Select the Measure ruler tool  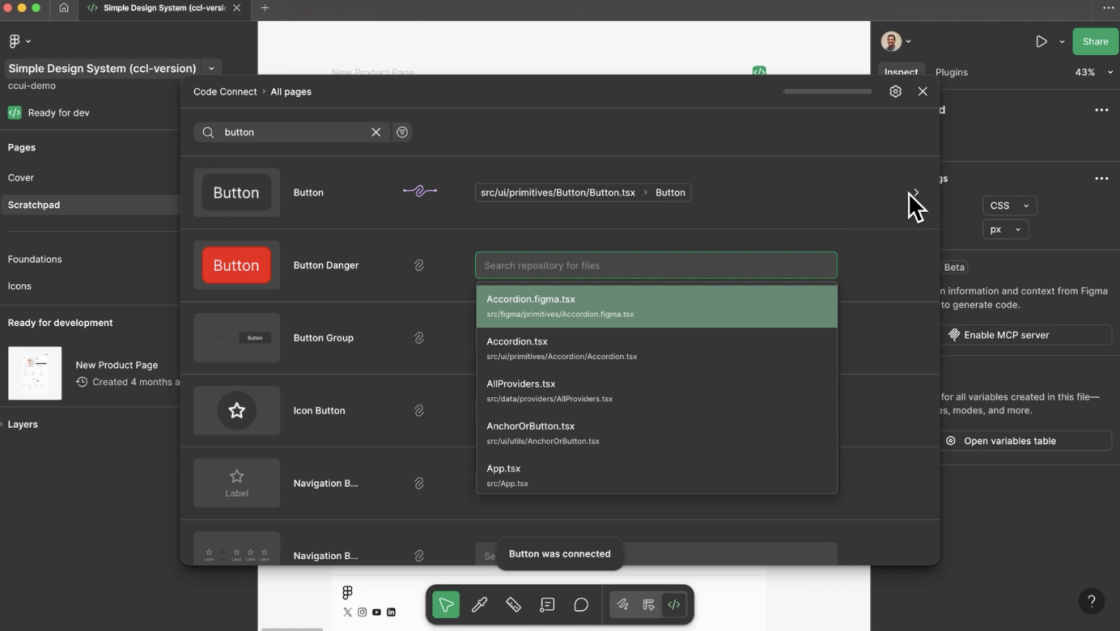pyautogui.click(x=513, y=605)
